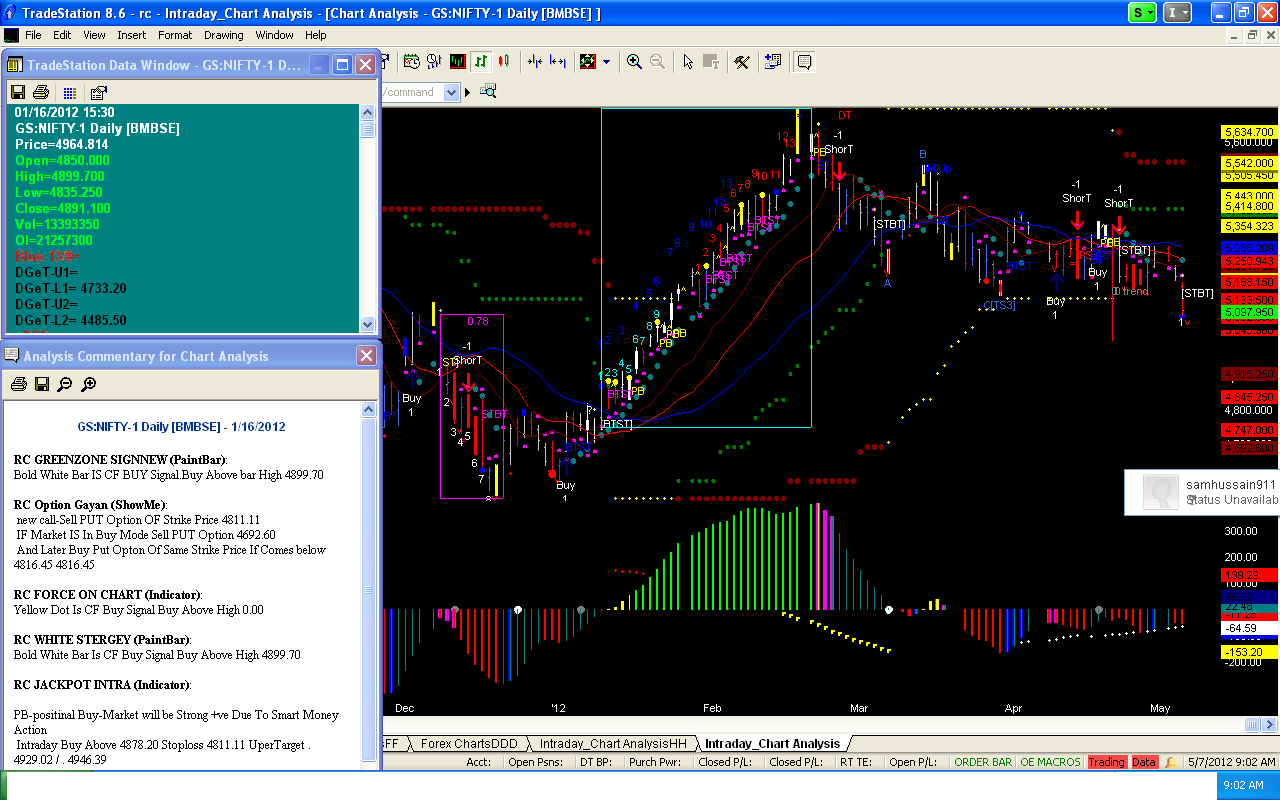
Task: Open the Window menu
Action: coord(274,35)
